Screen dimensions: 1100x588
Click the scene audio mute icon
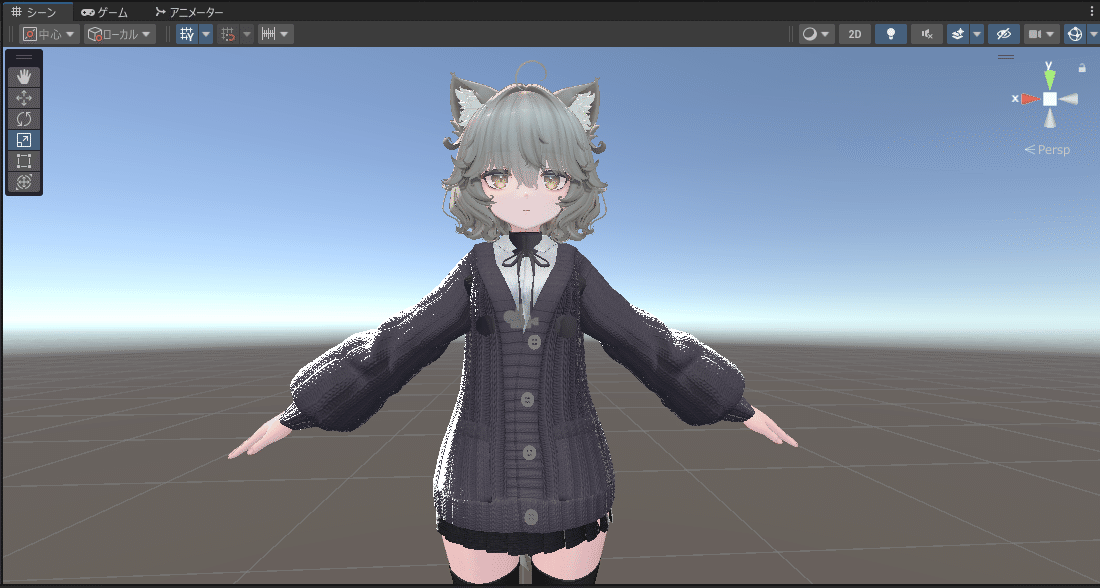click(926, 33)
